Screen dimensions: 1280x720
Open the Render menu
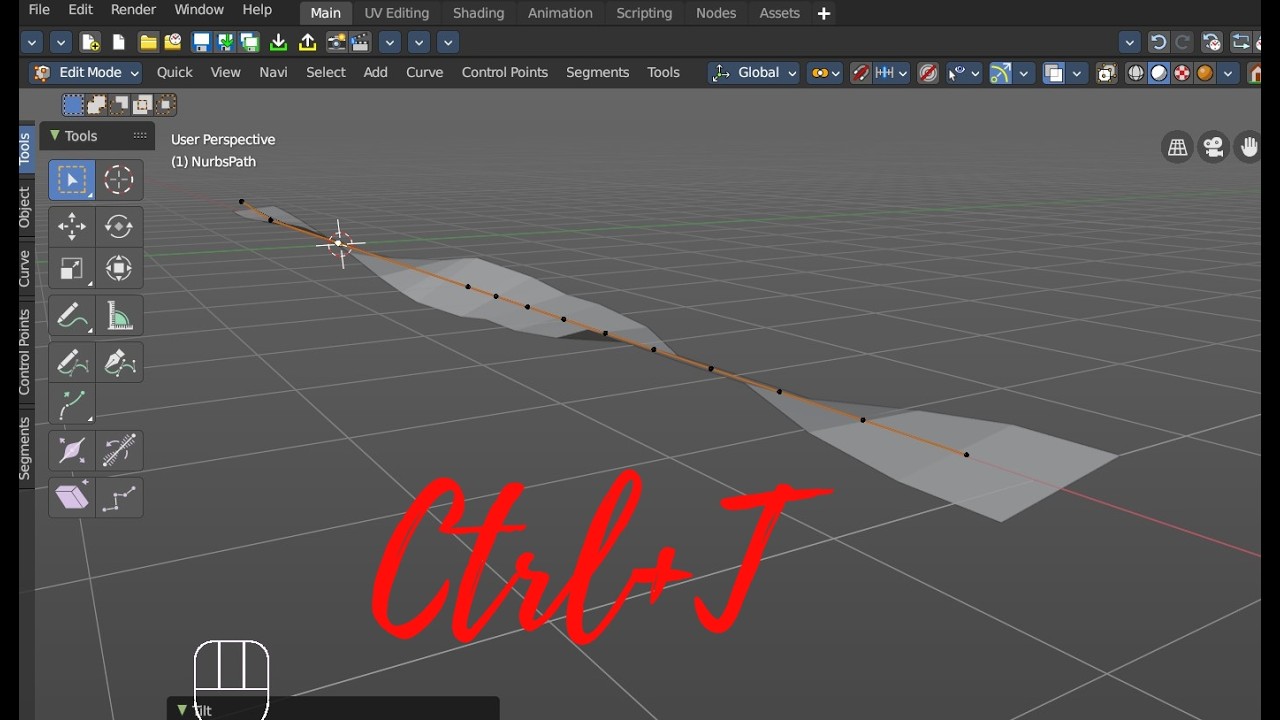click(x=133, y=10)
